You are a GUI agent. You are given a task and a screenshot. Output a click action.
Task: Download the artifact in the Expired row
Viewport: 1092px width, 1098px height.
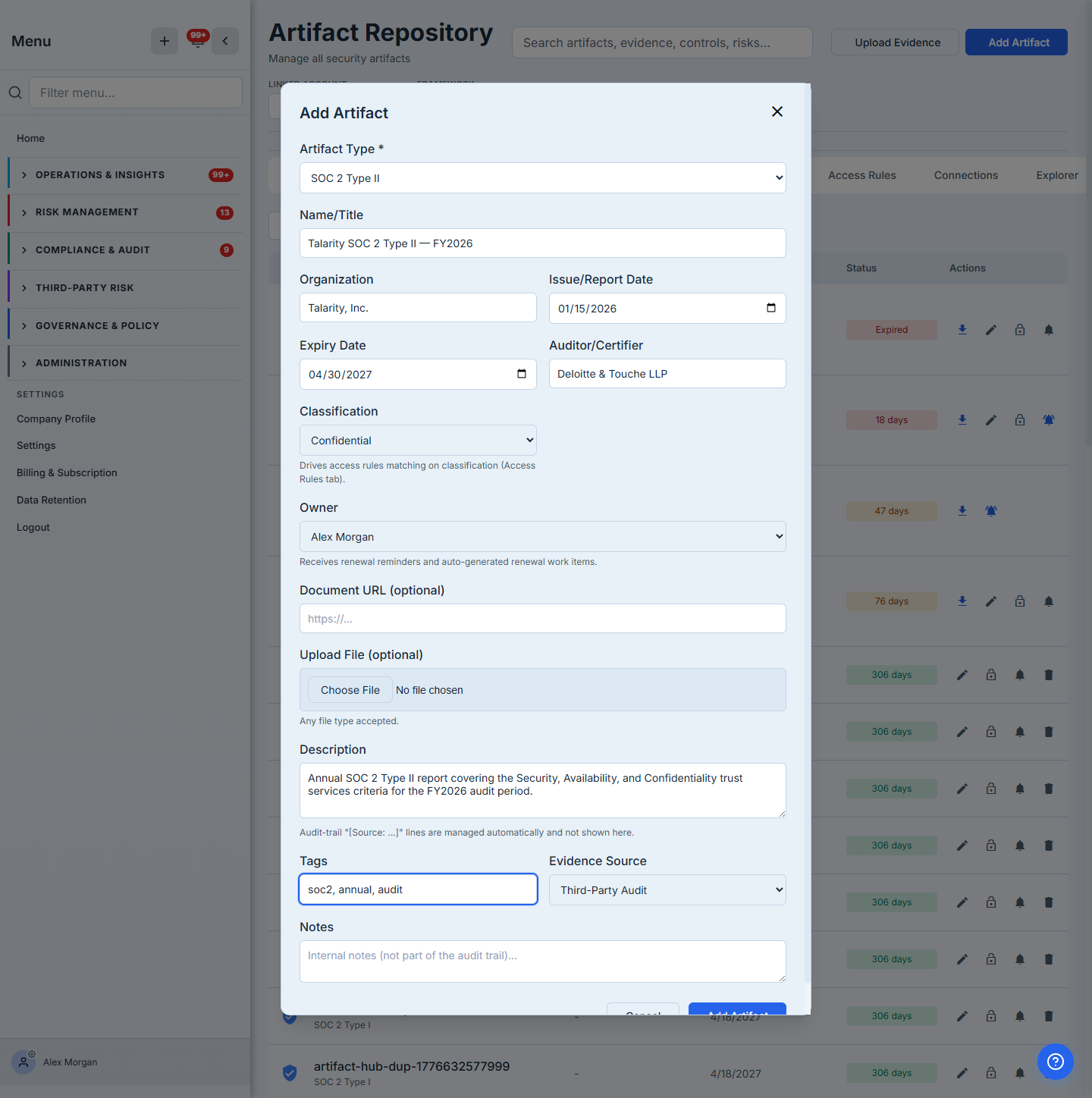(x=962, y=330)
